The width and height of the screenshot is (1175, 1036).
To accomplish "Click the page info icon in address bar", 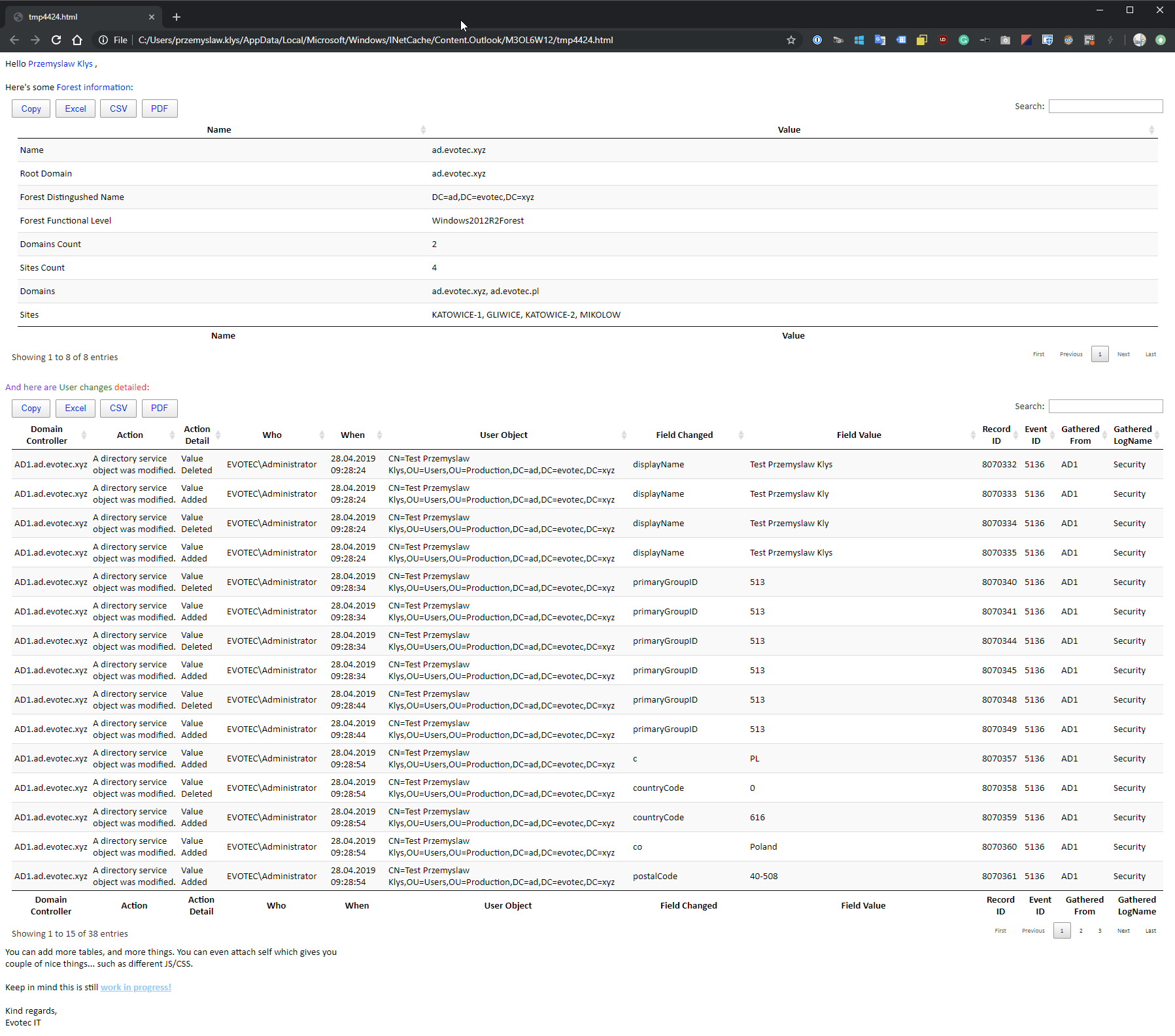I will tap(103, 40).
